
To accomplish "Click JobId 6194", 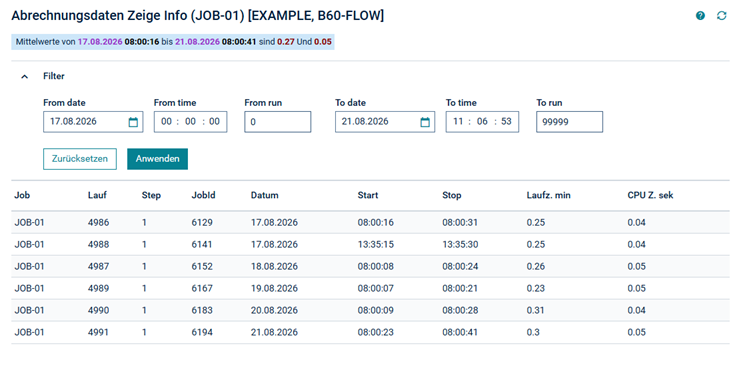I will point(202,332).
